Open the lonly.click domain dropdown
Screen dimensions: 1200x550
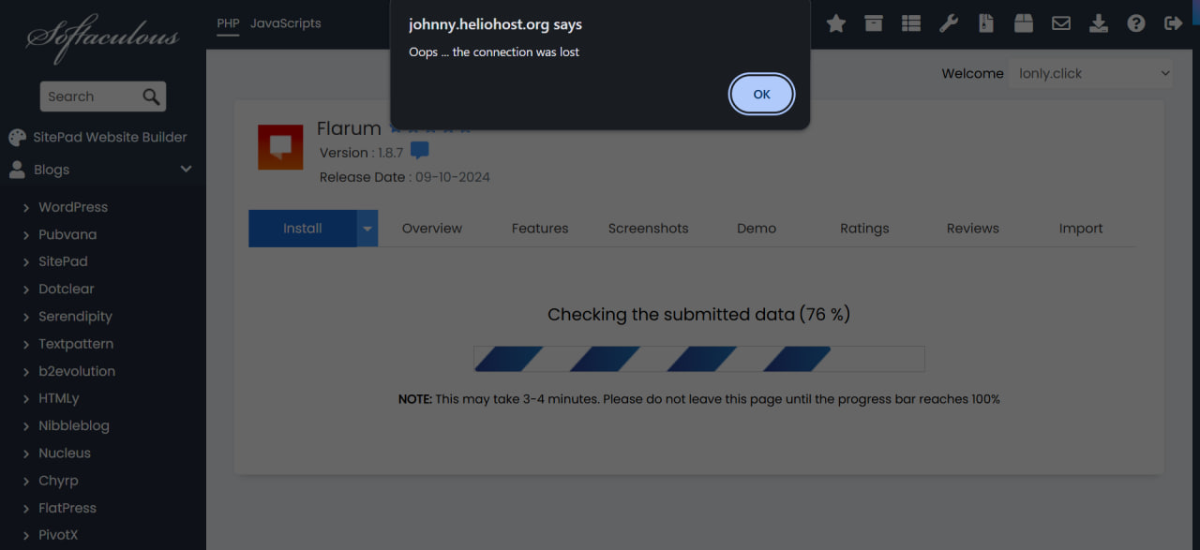tap(1091, 73)
